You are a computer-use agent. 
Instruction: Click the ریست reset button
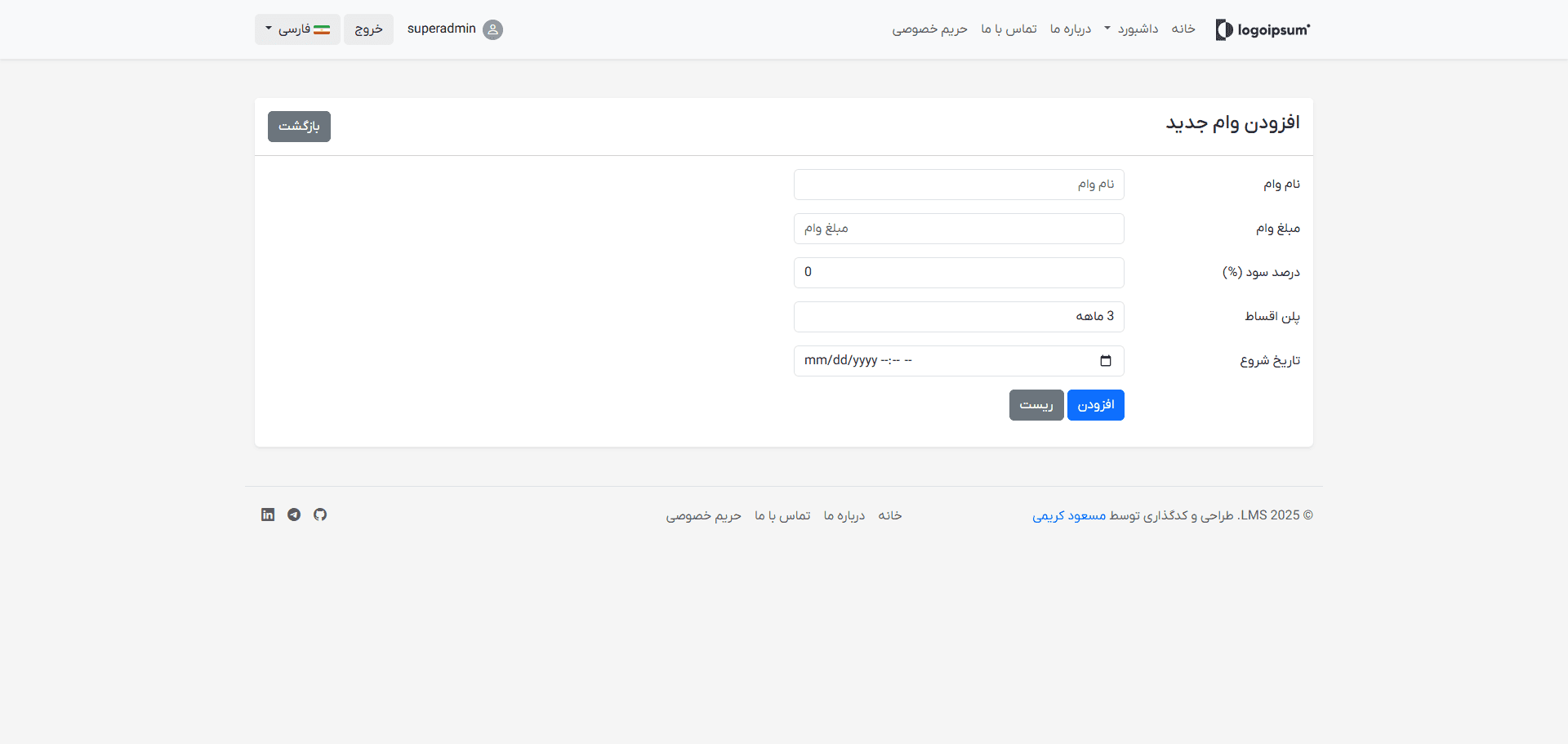tap(1036, 405)
